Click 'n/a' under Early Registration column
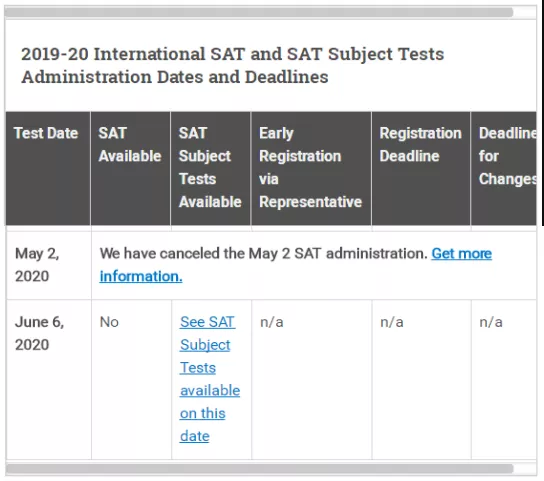Image resolution: width=544 pixels, height=481 pixels. tap(272, 322)
